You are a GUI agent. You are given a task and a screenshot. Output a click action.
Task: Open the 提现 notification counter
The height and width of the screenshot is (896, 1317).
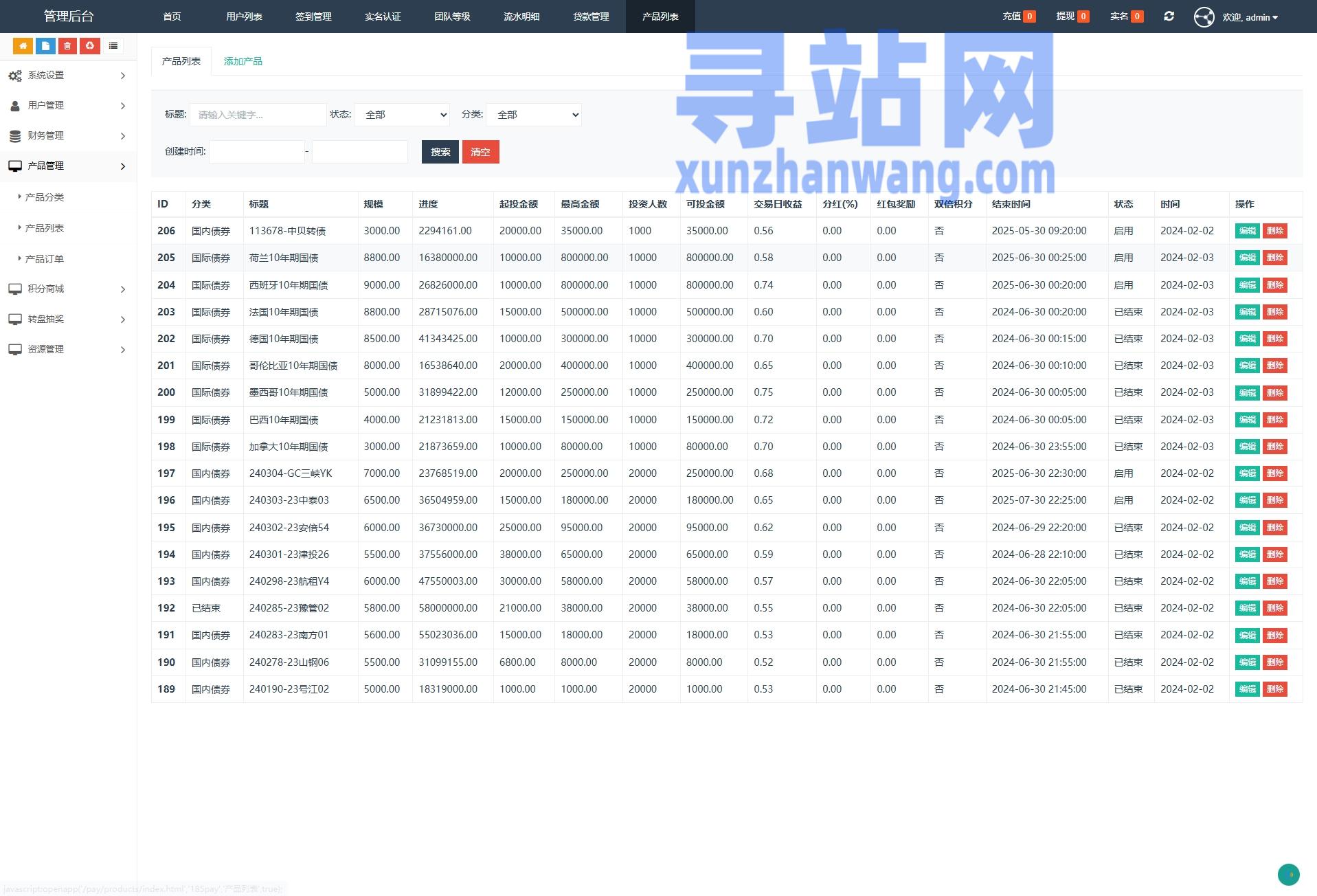click(x=1072, y=16)
